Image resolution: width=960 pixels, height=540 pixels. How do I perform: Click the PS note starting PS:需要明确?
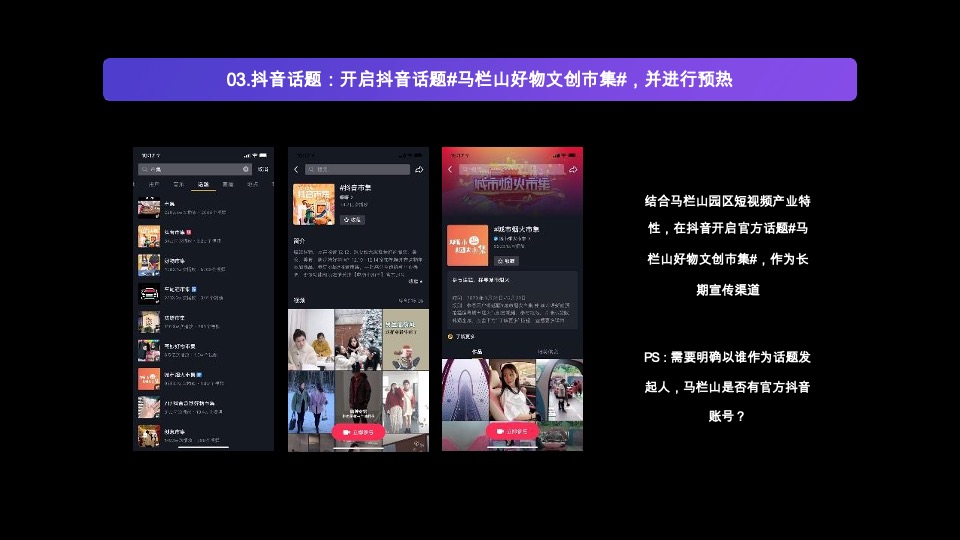coord(727,386)
